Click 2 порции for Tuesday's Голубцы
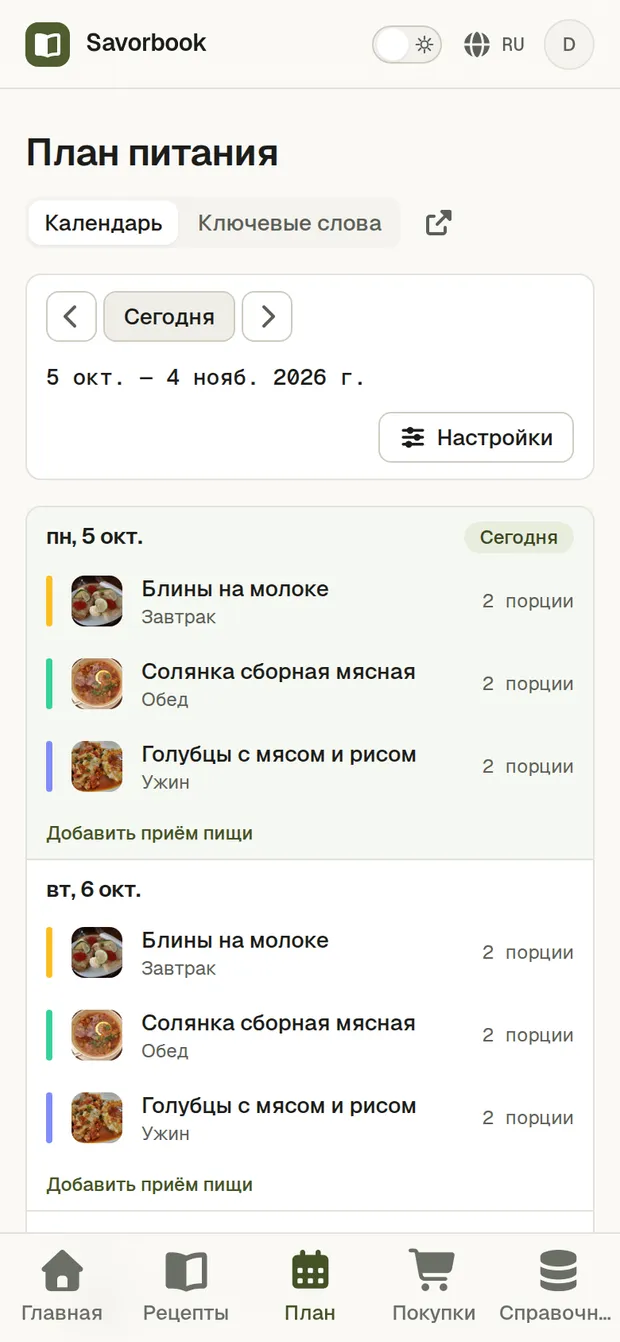The image size is (620, 1342). [x=528, y=1118]
